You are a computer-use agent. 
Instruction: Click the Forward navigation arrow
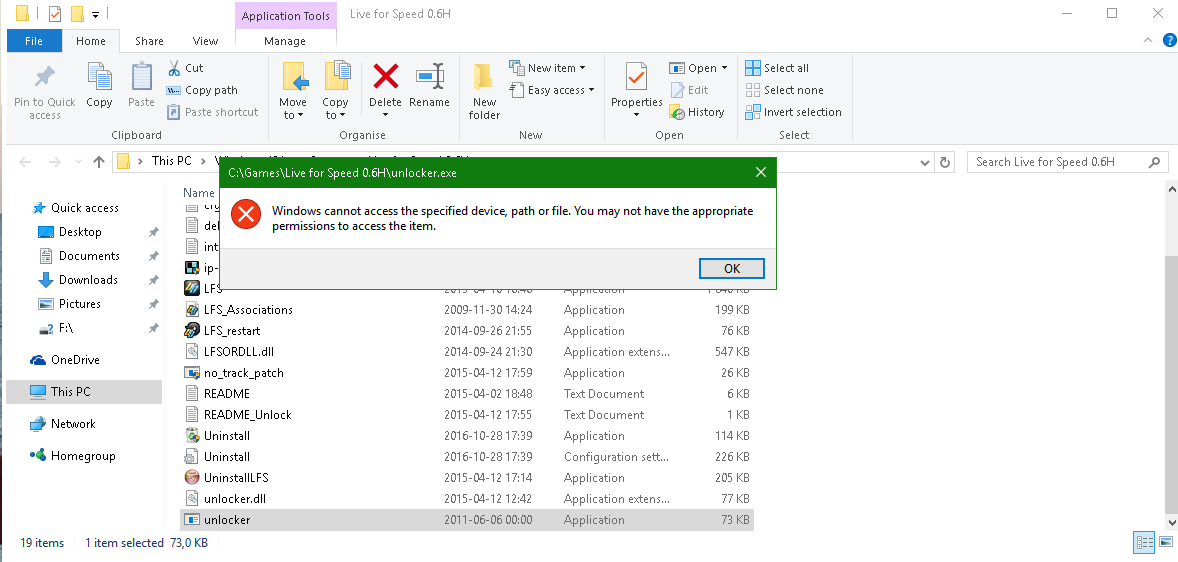pyautogui.click(x=54, y=162)
